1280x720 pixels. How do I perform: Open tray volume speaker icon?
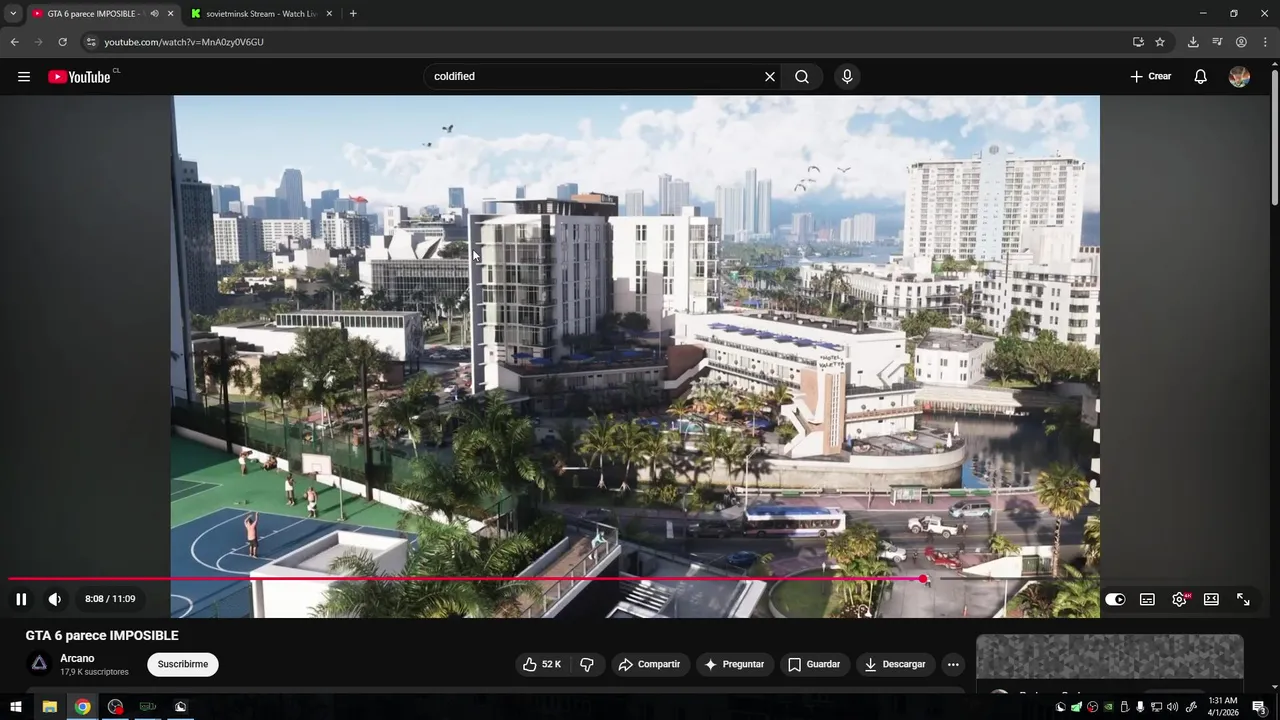[x=1173, y=707]
